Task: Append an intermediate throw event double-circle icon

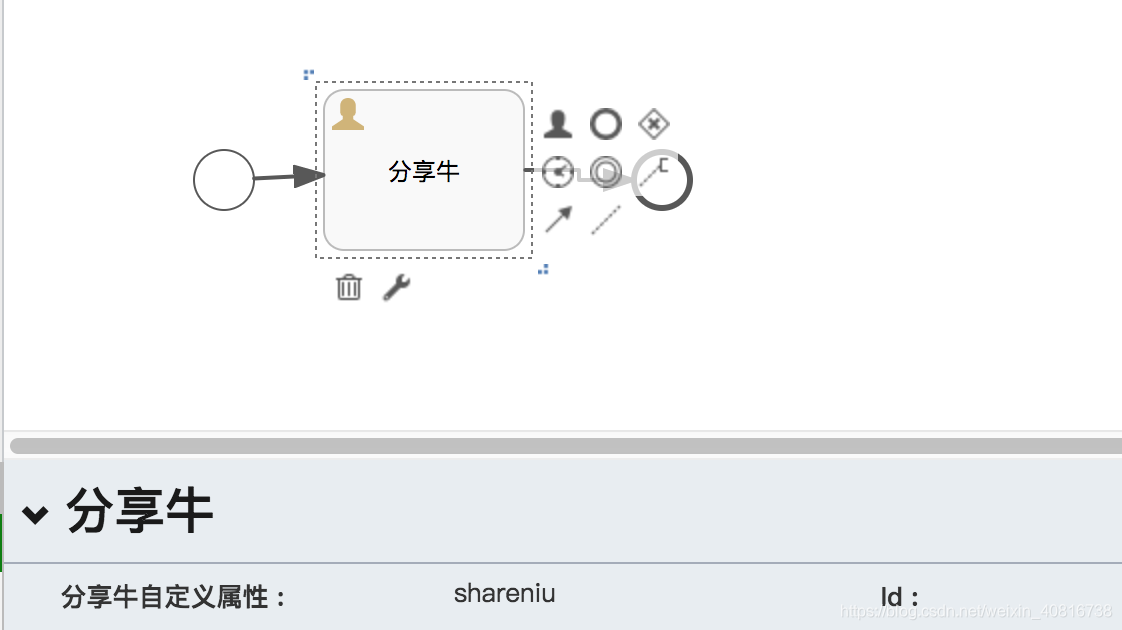Action: [606, 173]
